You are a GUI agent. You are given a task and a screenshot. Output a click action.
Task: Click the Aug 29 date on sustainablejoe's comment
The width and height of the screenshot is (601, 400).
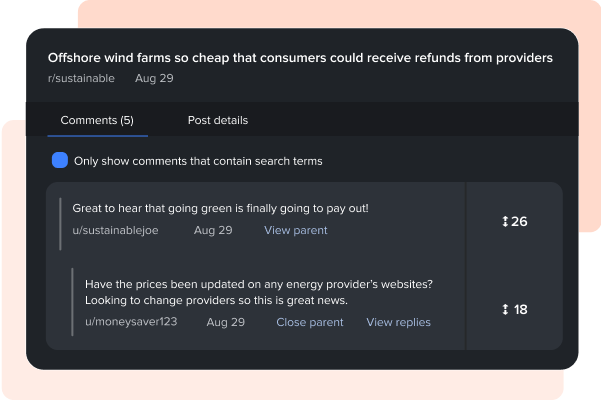pyautogui.click(x=213, y=230)
